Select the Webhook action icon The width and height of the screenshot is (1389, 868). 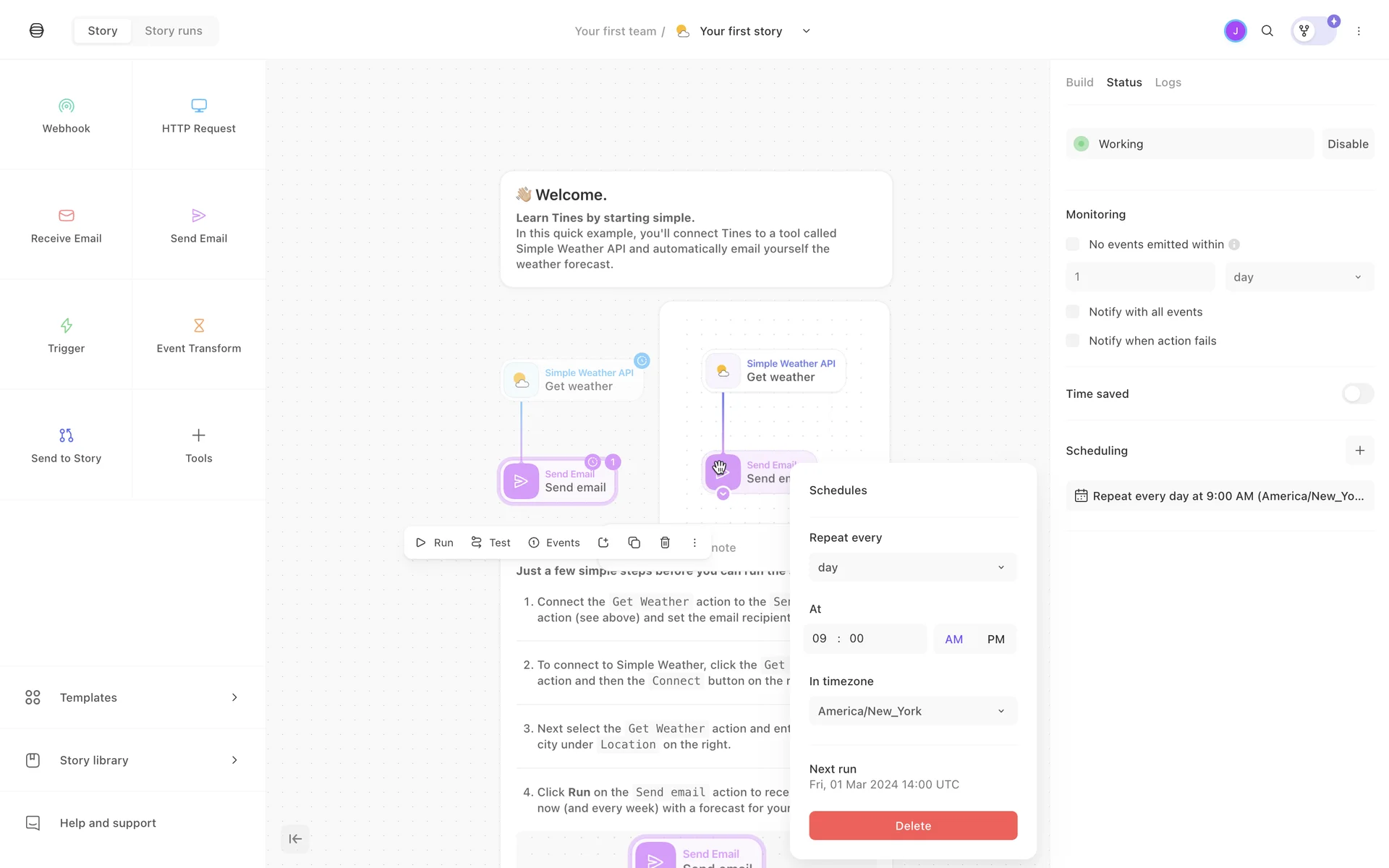coord(66,106)
